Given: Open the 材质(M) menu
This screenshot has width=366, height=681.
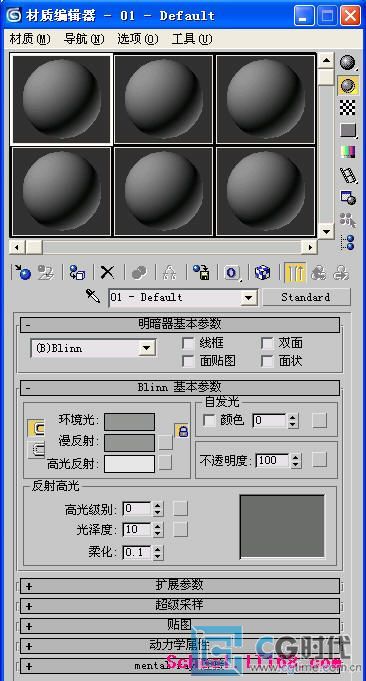Looking at the screenshot, I should (30, 39).
